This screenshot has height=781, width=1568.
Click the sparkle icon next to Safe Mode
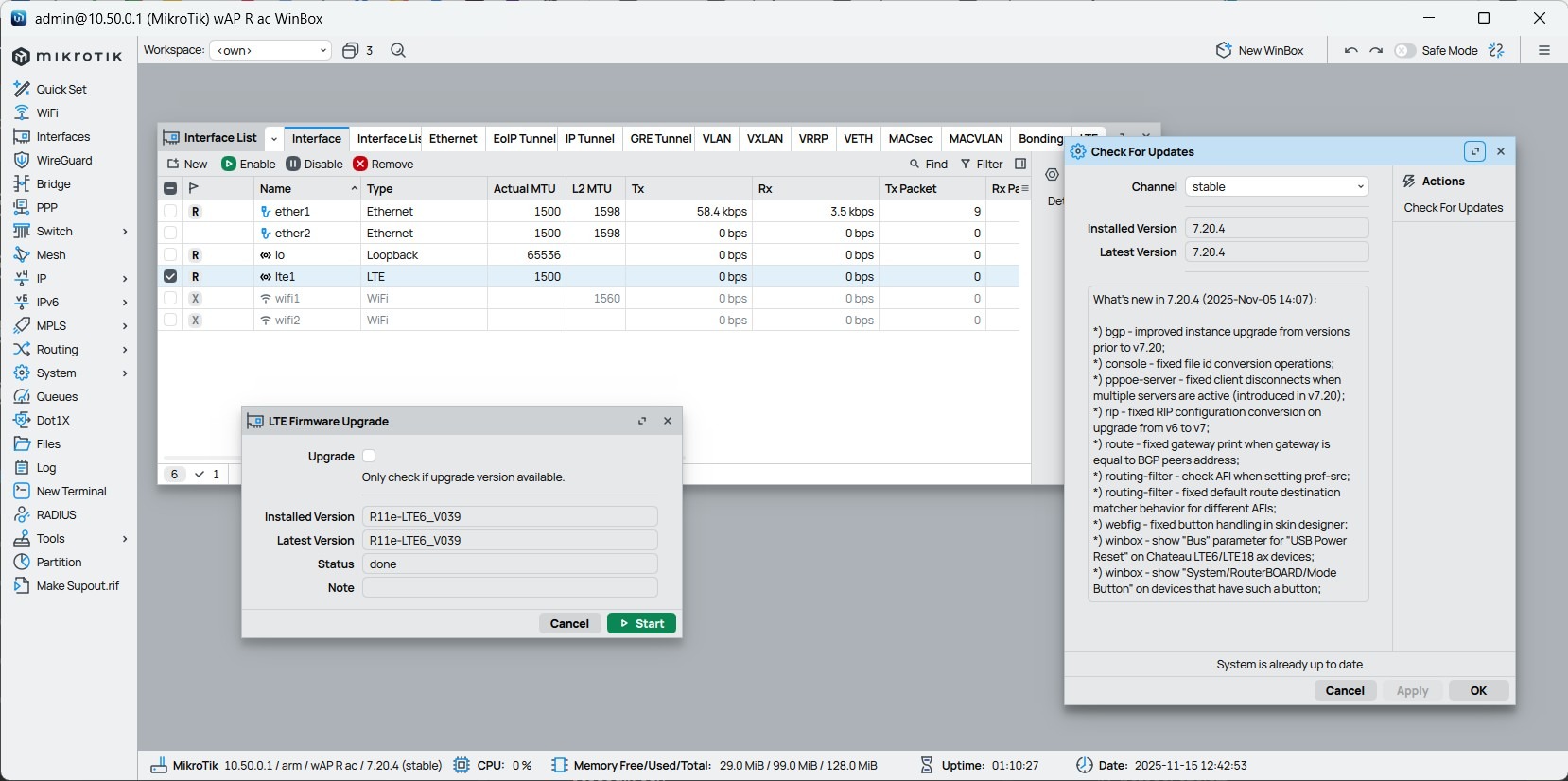(x=1496, y=50)
